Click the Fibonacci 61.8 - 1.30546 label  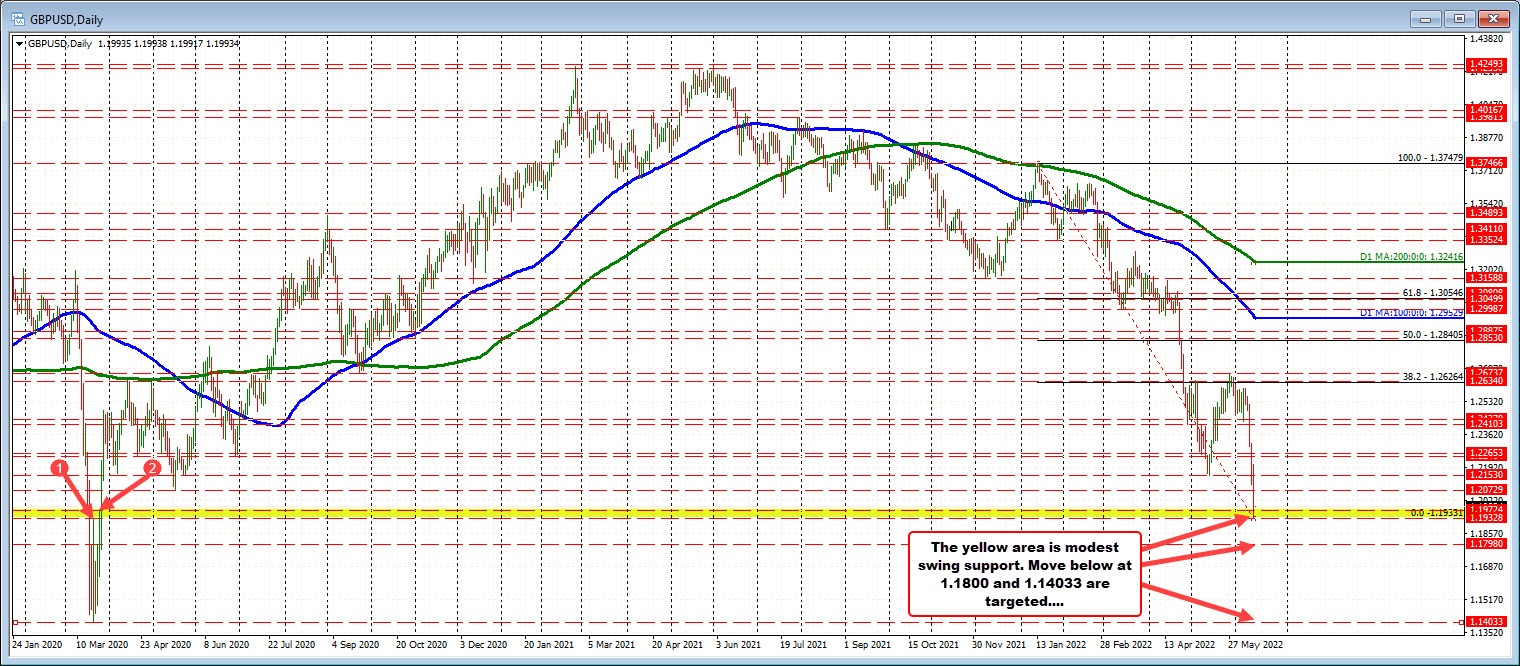coord(1434,293)
